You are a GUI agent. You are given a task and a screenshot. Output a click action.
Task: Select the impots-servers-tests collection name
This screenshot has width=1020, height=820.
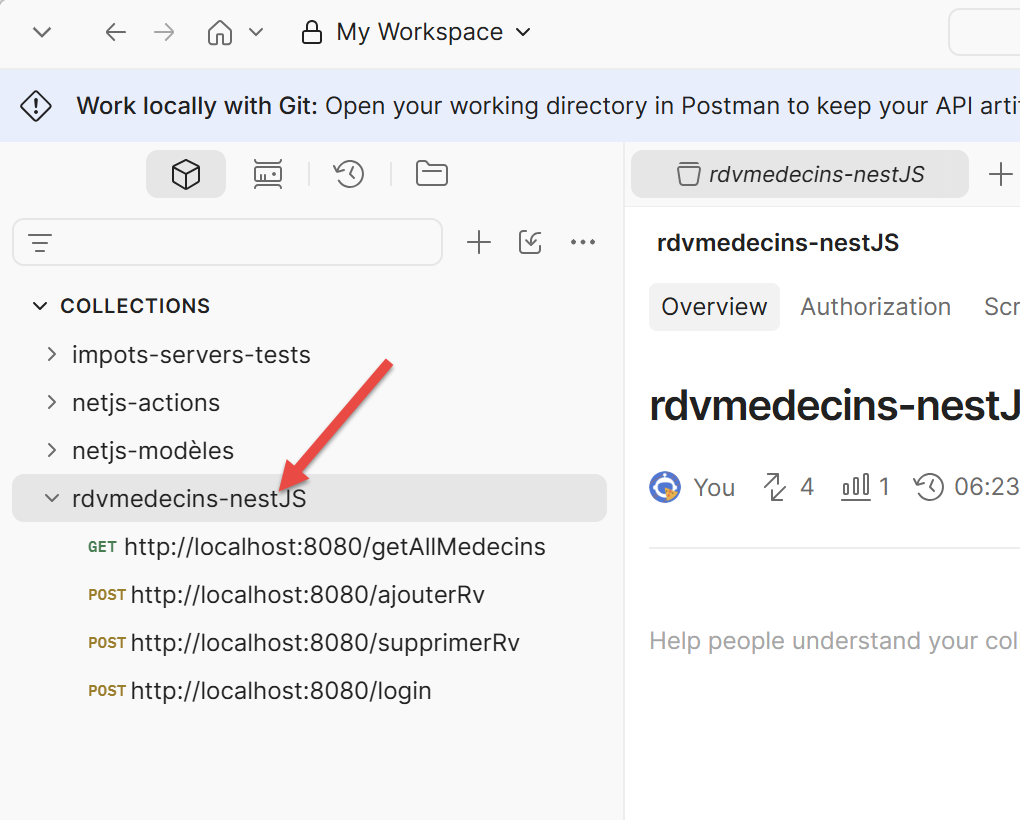pos(191,355)
